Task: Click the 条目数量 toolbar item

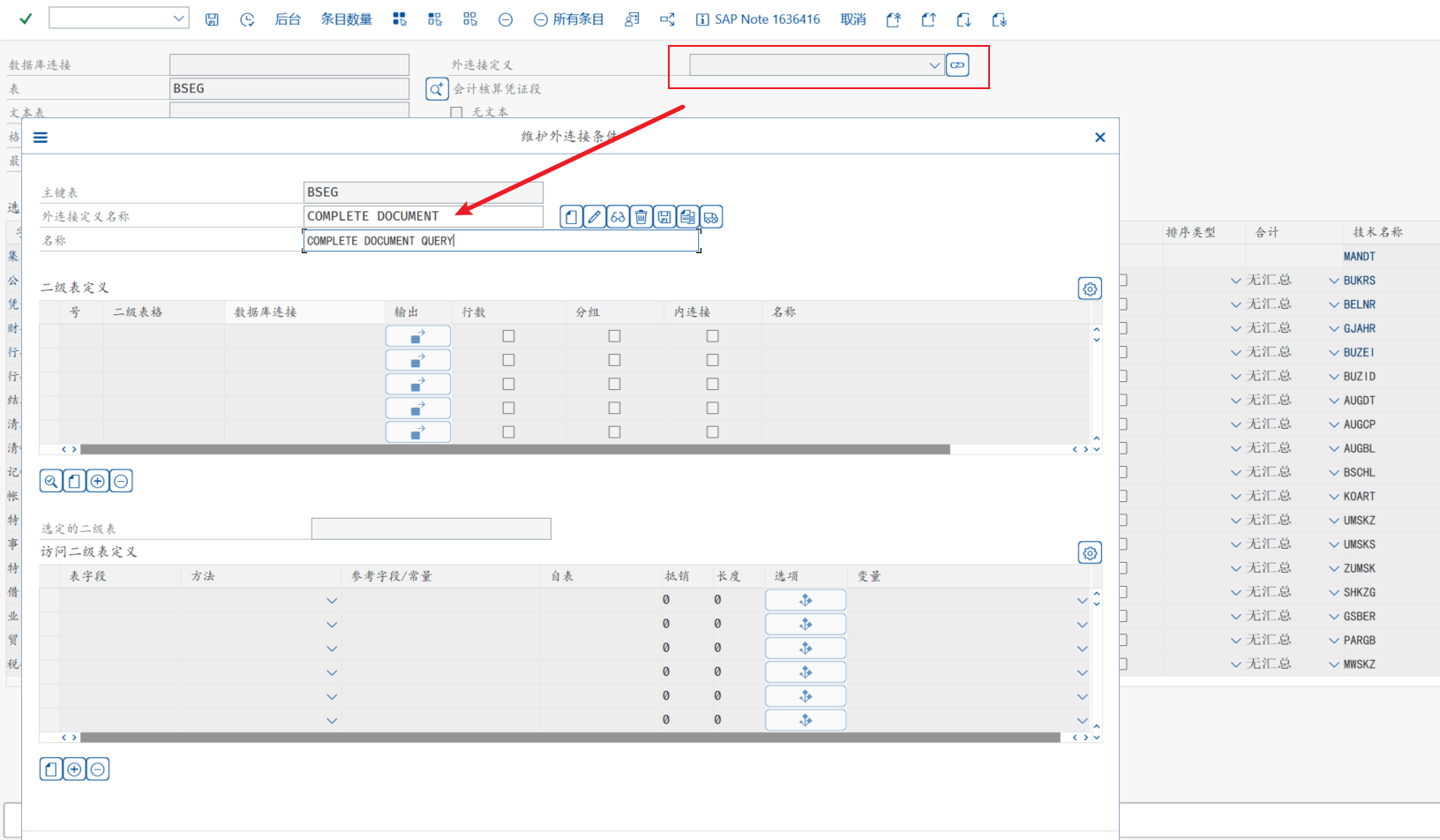Action: pos(346,19)
